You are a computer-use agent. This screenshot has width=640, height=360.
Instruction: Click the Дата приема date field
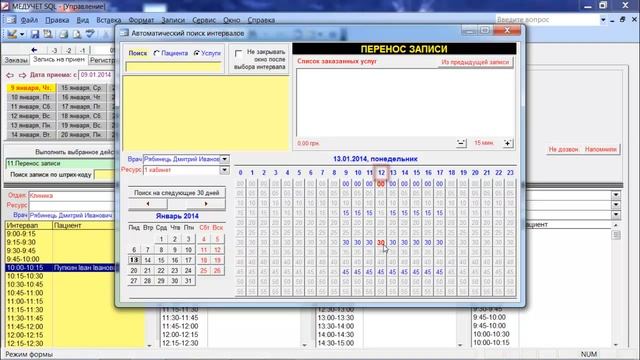click(x=96, y=75)
